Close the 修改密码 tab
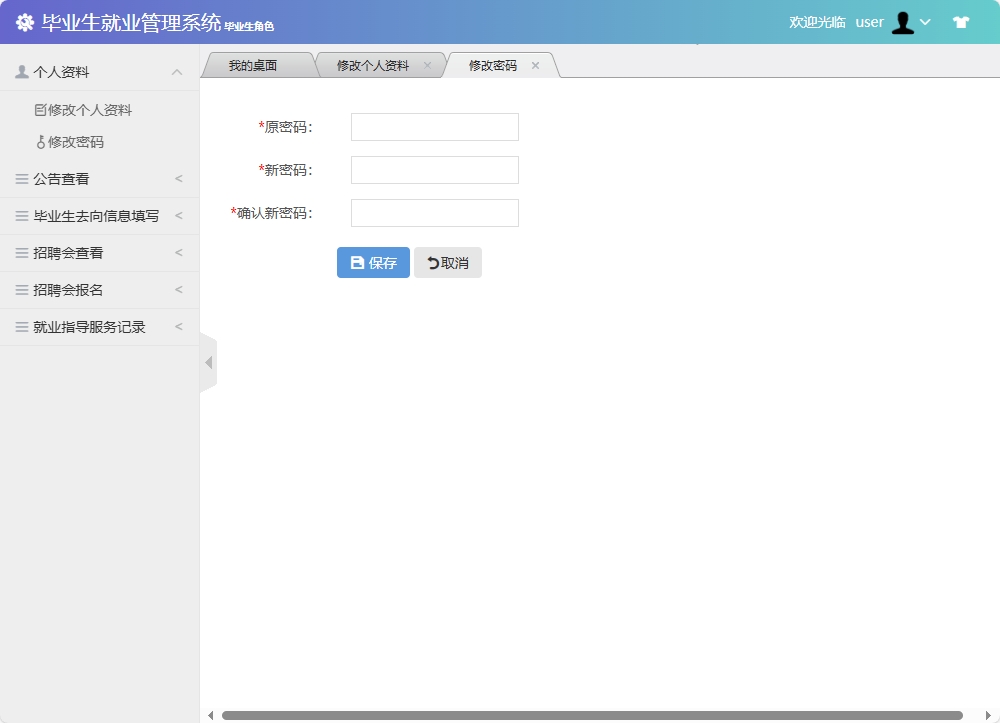Viewport: 1000px width, 723px height. pos(535,65)
